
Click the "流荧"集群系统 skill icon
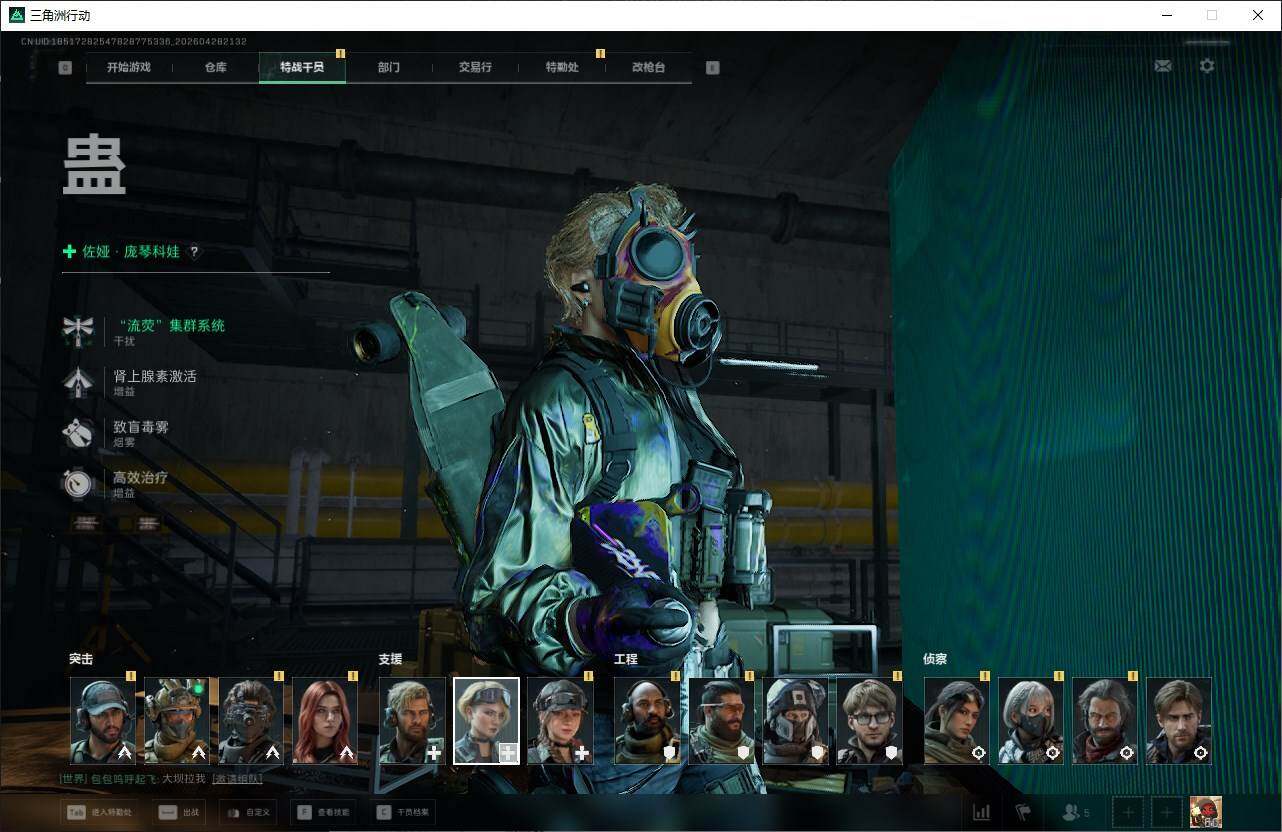77,330
